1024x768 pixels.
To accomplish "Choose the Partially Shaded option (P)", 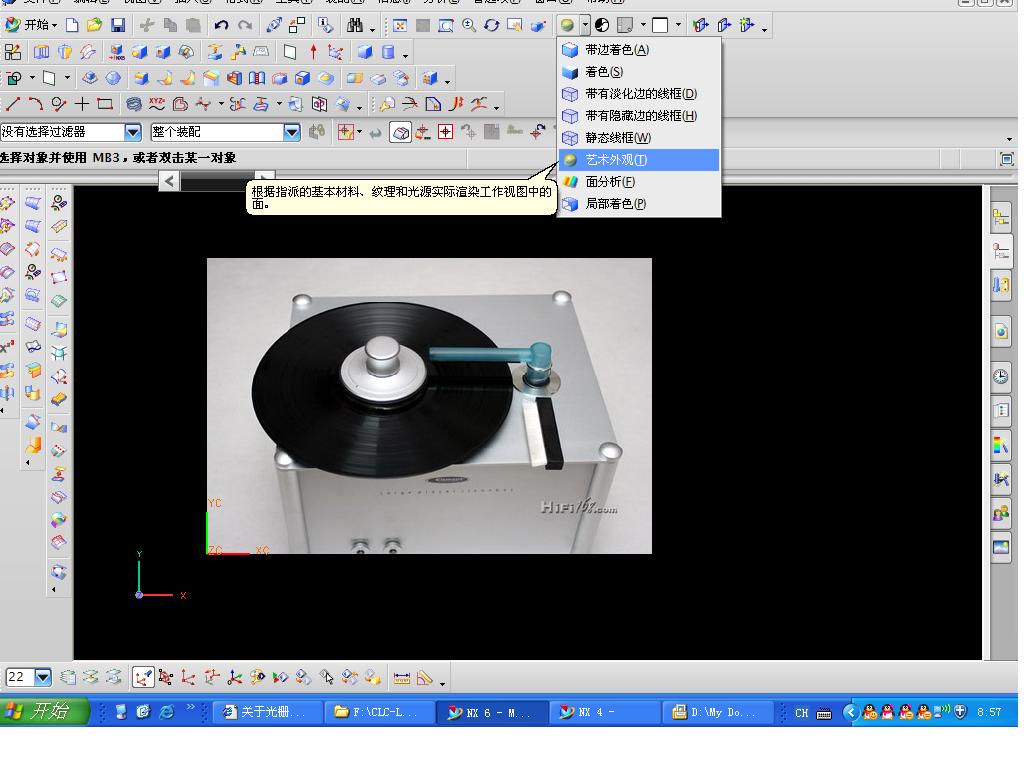I will click(639, 204).
